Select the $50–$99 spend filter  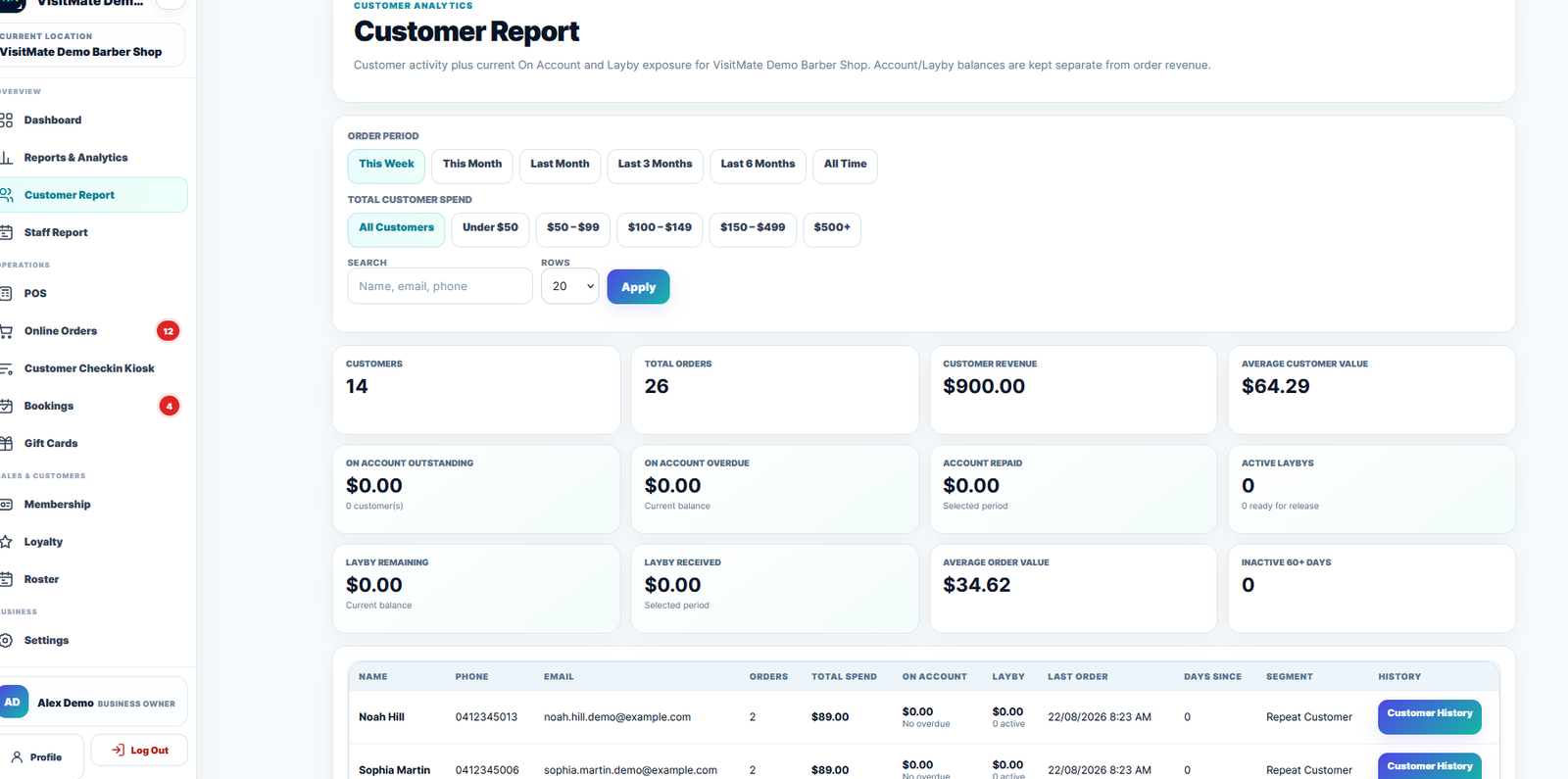pos(573,229)
